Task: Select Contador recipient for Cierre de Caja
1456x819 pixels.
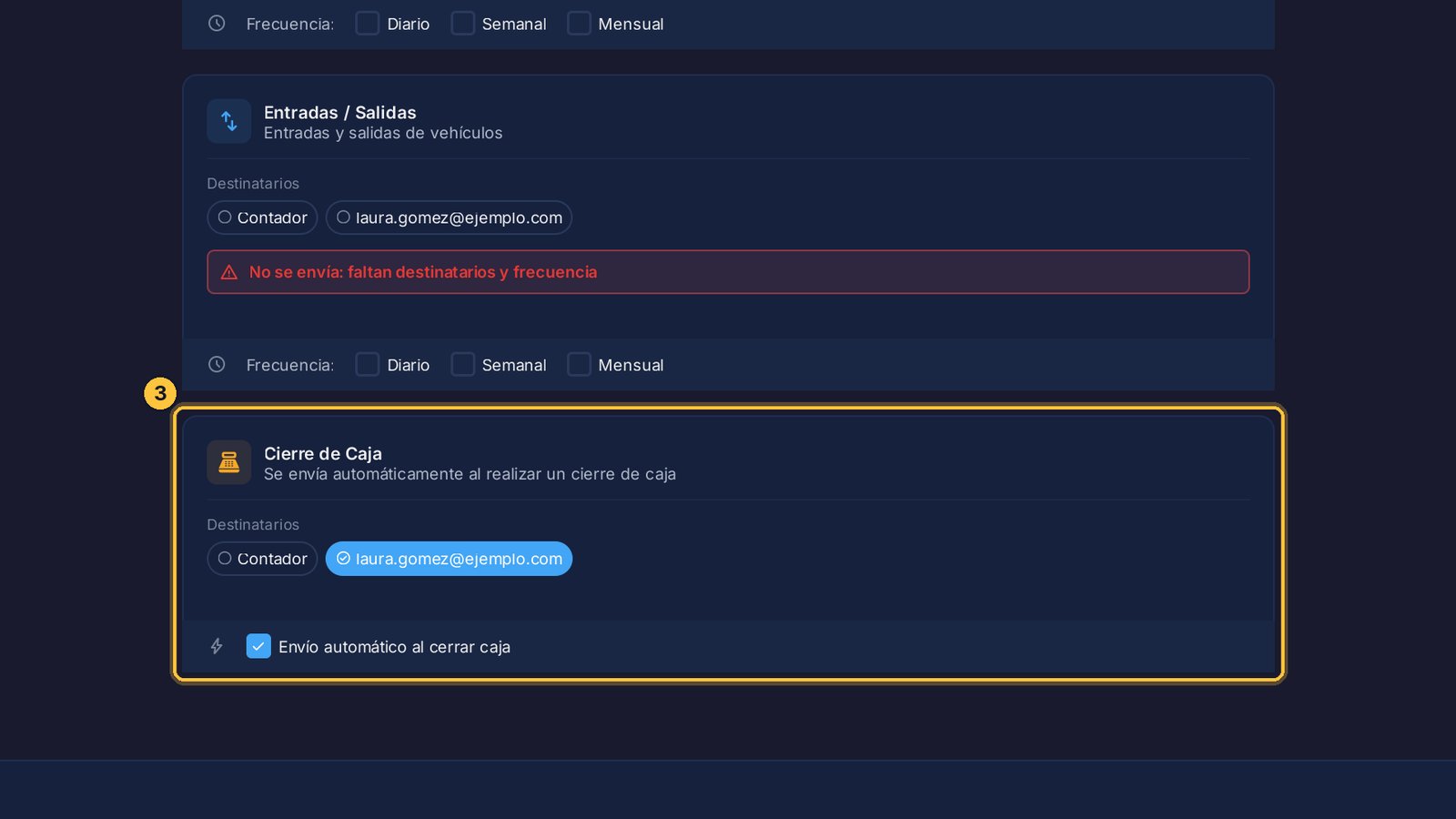Action: [x=262, y=559]
